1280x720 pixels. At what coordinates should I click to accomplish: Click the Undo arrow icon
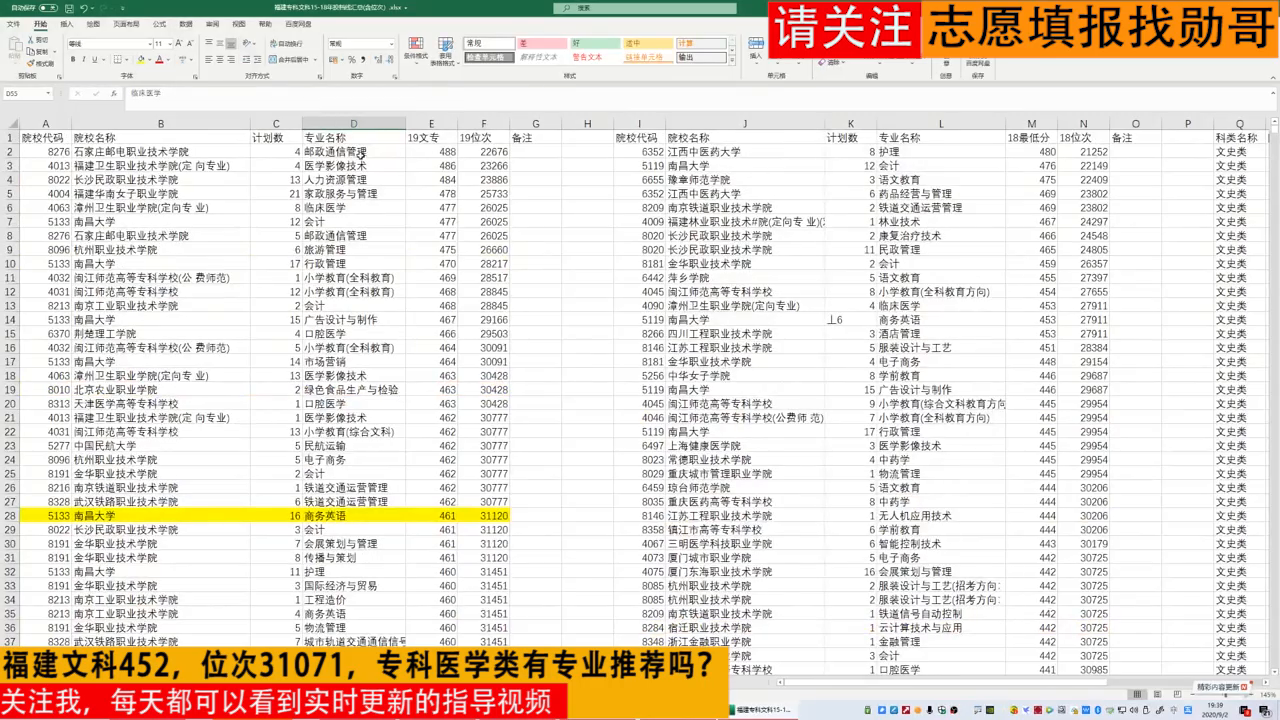[x=83, y=8]
